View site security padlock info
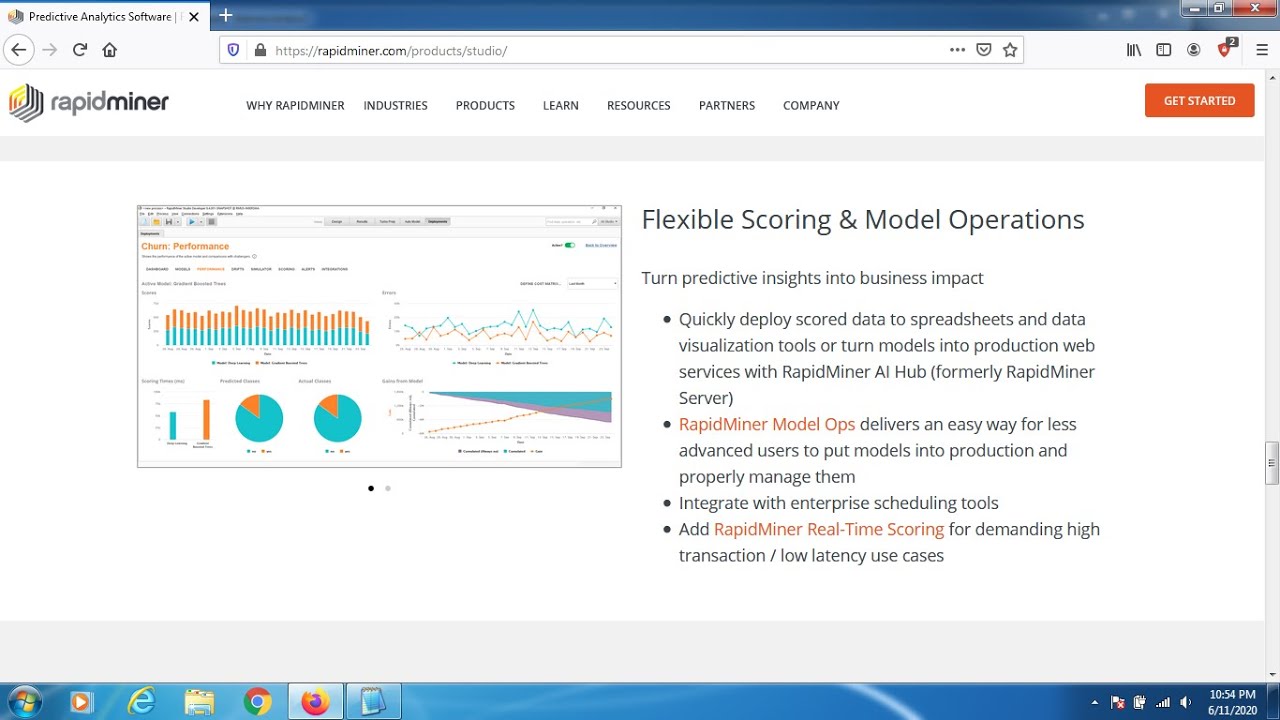The height and width of the screenshot is (720, 1280). pyautogui.click(x=260, y=50)
